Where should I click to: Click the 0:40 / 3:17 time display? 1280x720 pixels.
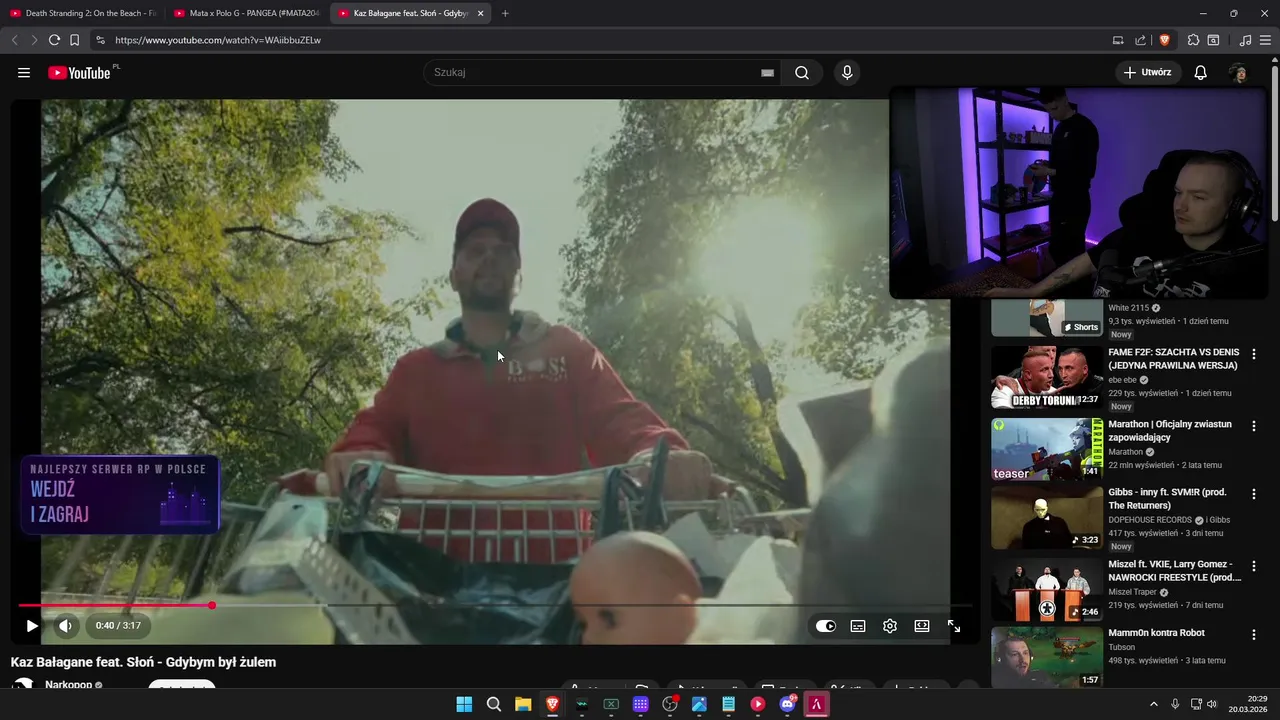(118, 626)
